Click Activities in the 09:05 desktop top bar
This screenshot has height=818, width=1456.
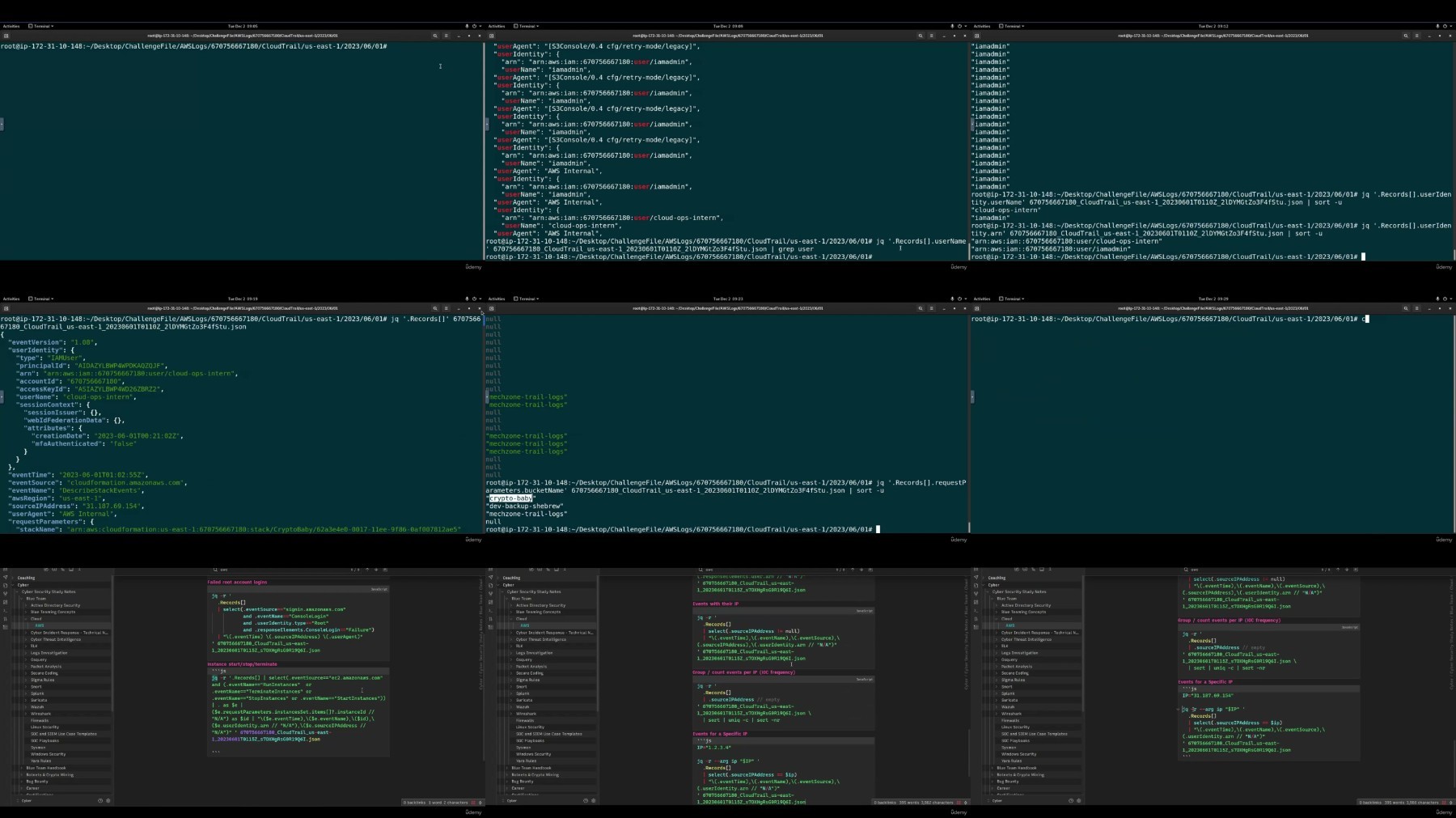tap(11, 26)
